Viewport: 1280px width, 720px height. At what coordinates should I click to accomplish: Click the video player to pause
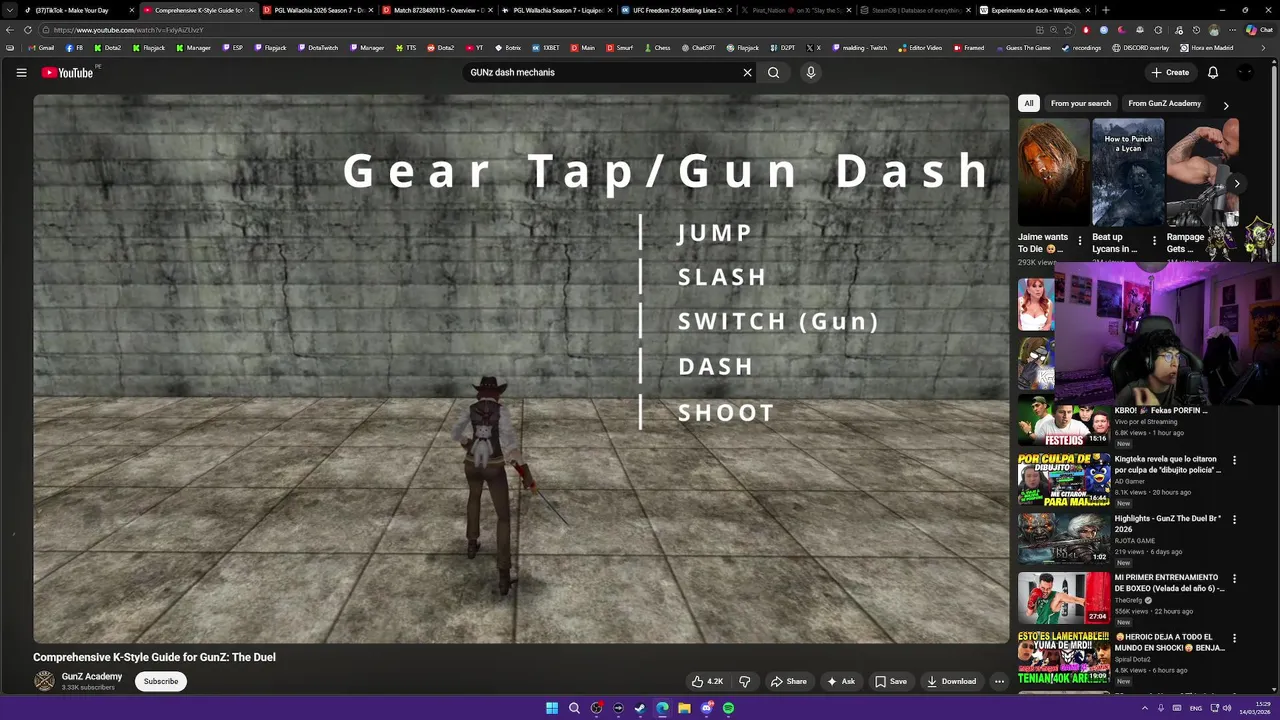521,369
